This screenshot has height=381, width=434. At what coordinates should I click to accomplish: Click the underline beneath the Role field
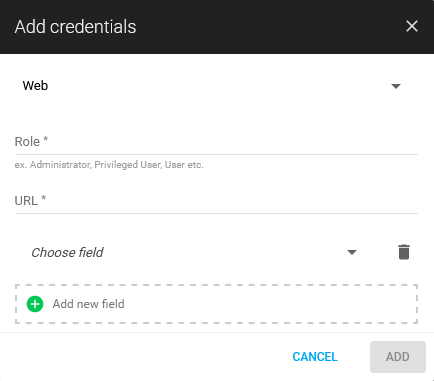pos(216,154)
